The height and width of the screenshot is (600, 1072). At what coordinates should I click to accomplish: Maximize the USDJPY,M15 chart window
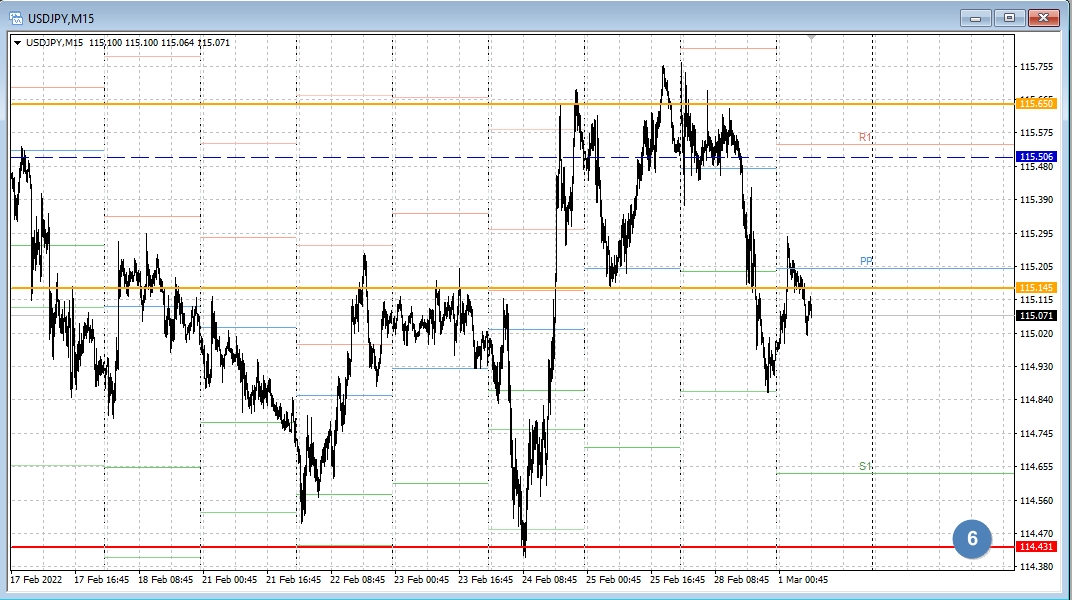[1009, 17]
